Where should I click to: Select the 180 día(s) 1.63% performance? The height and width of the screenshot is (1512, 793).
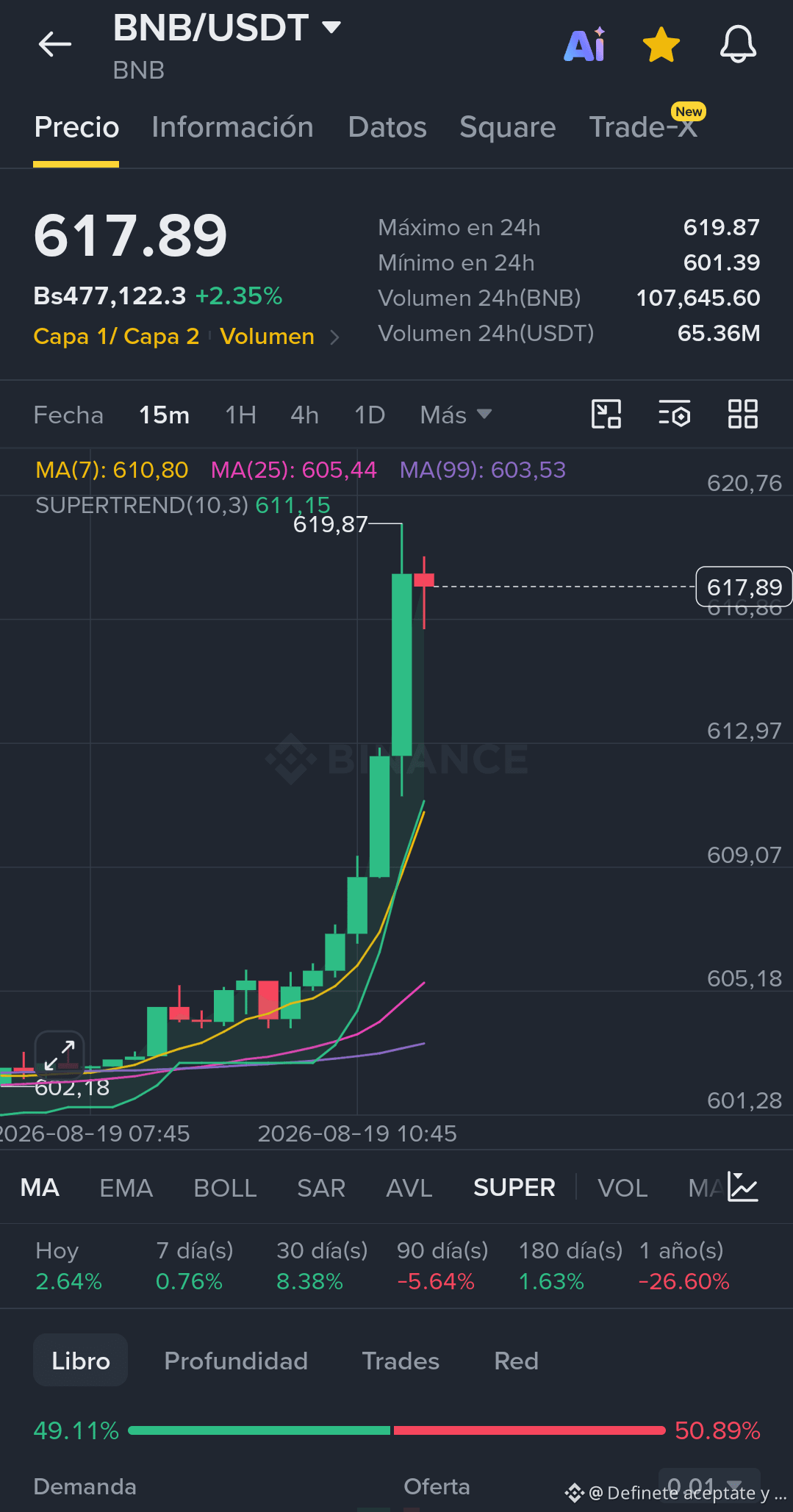(x=570, y=1266)
